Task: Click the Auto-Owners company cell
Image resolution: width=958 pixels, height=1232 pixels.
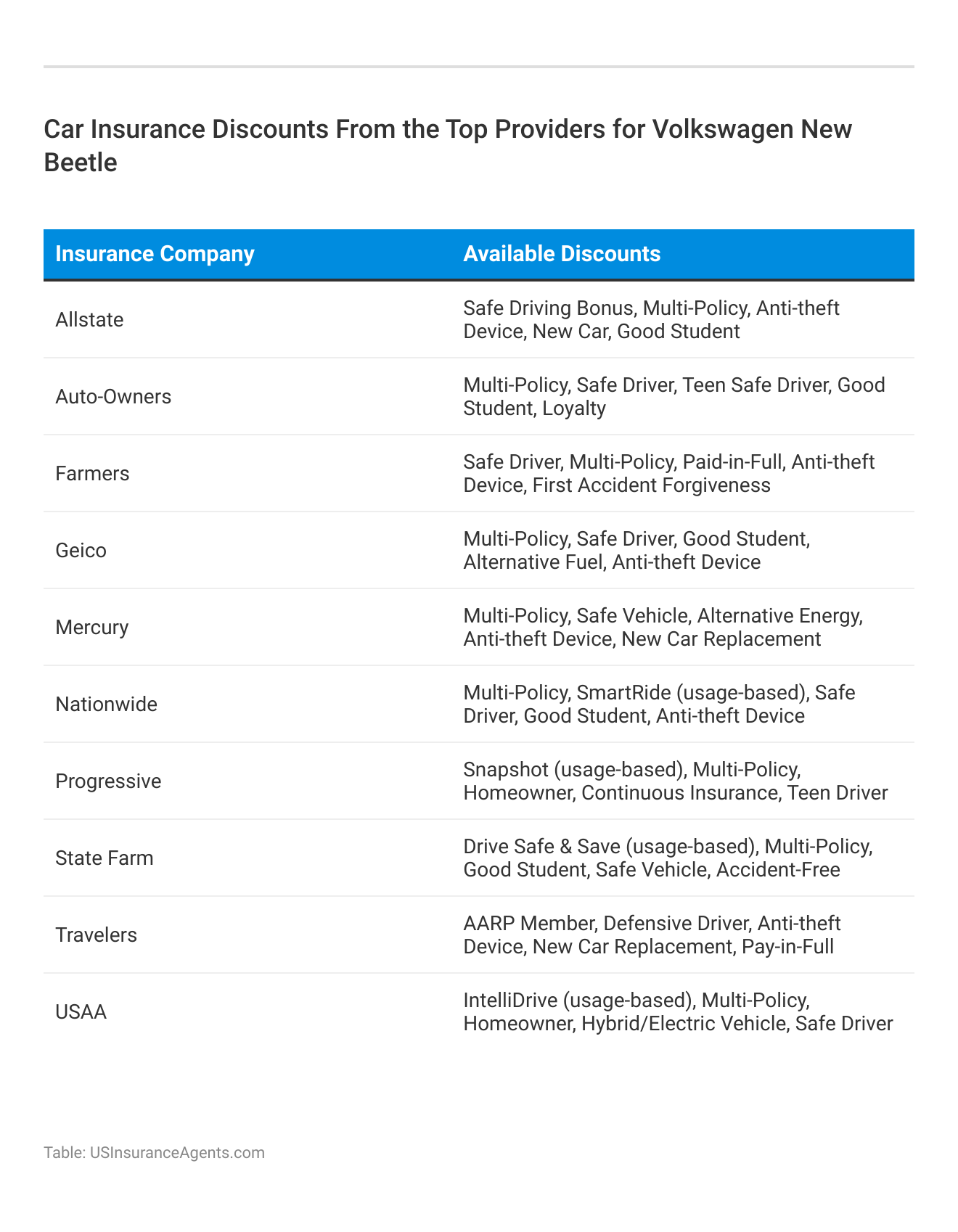Action: 113,397
